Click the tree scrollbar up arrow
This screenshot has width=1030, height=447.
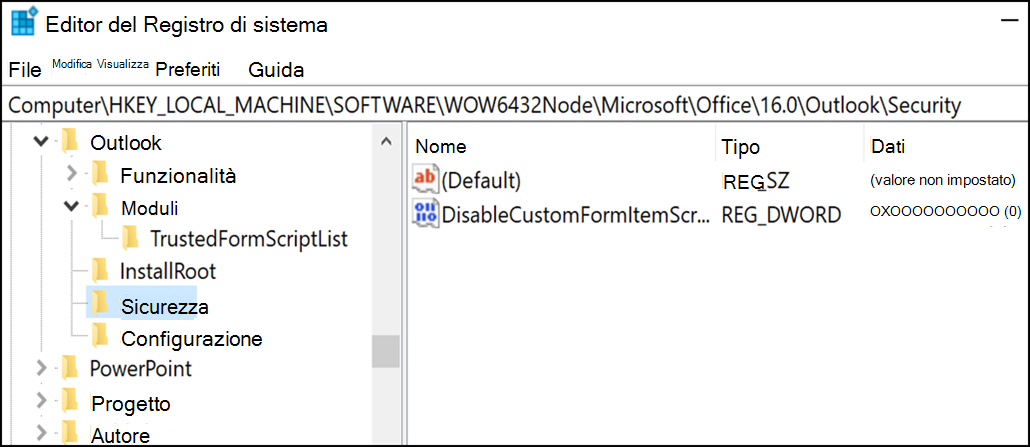(x=386, y=141)
